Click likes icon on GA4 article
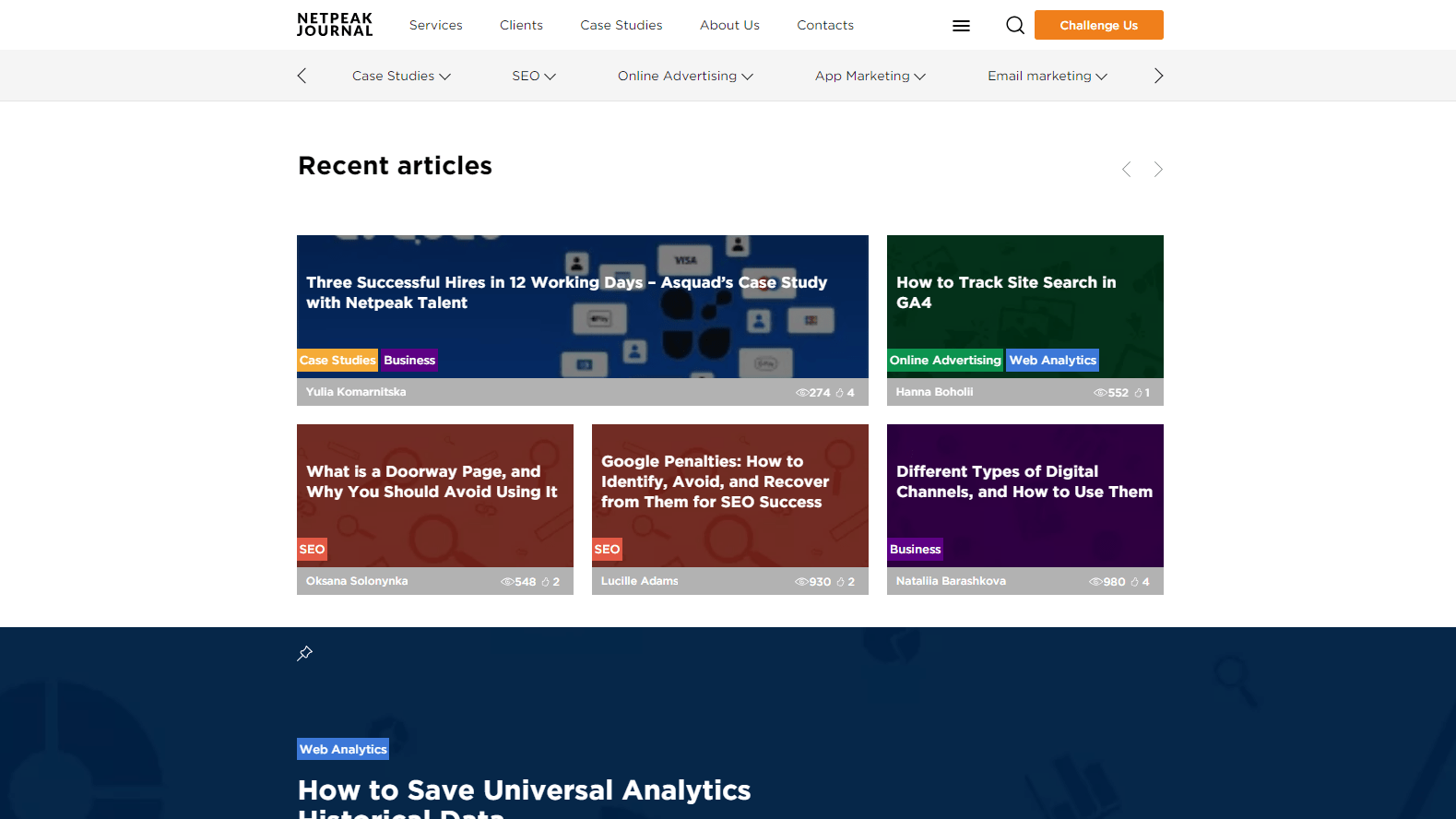The image size is (1456, 819). coord(1139,393)
